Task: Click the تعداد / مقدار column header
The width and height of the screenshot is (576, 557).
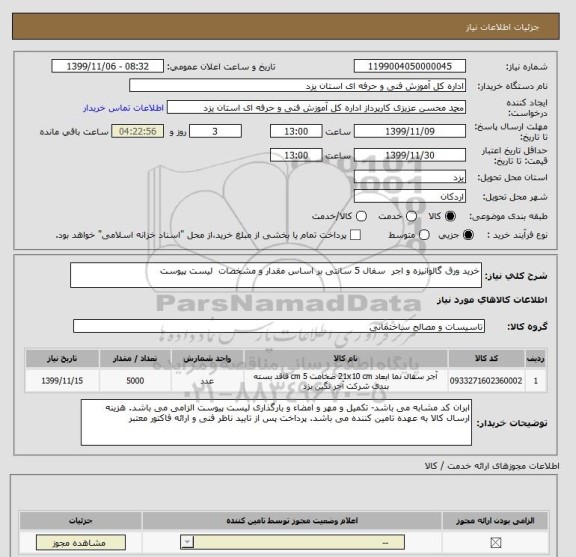Action: 135,358
